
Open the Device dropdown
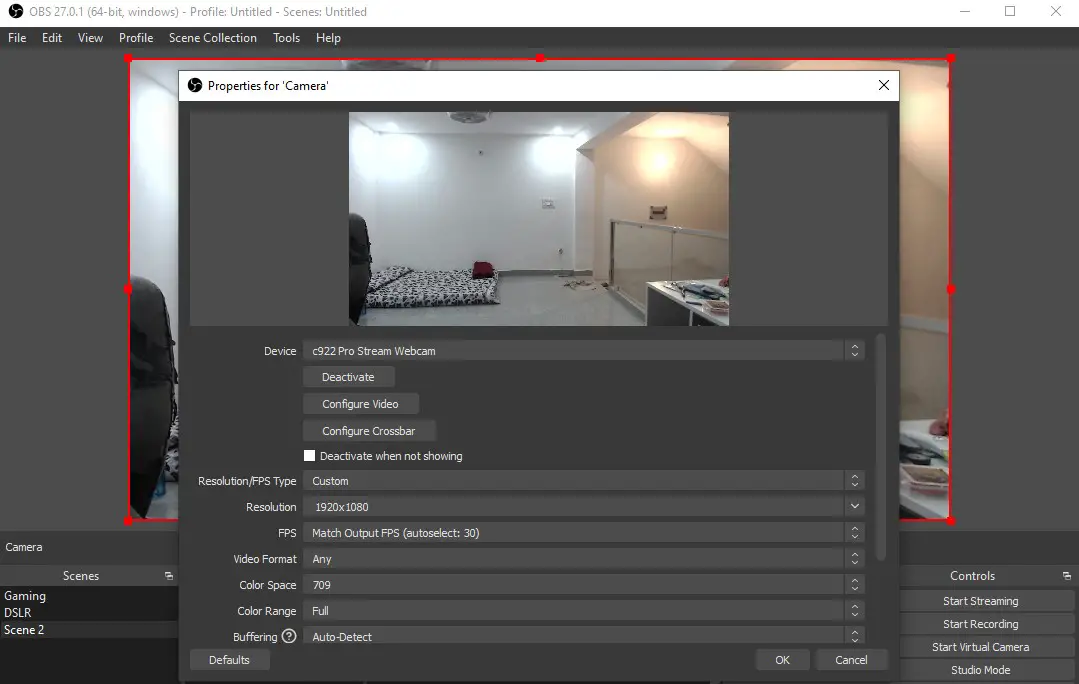pyautogui.click(x=584, y=351)
